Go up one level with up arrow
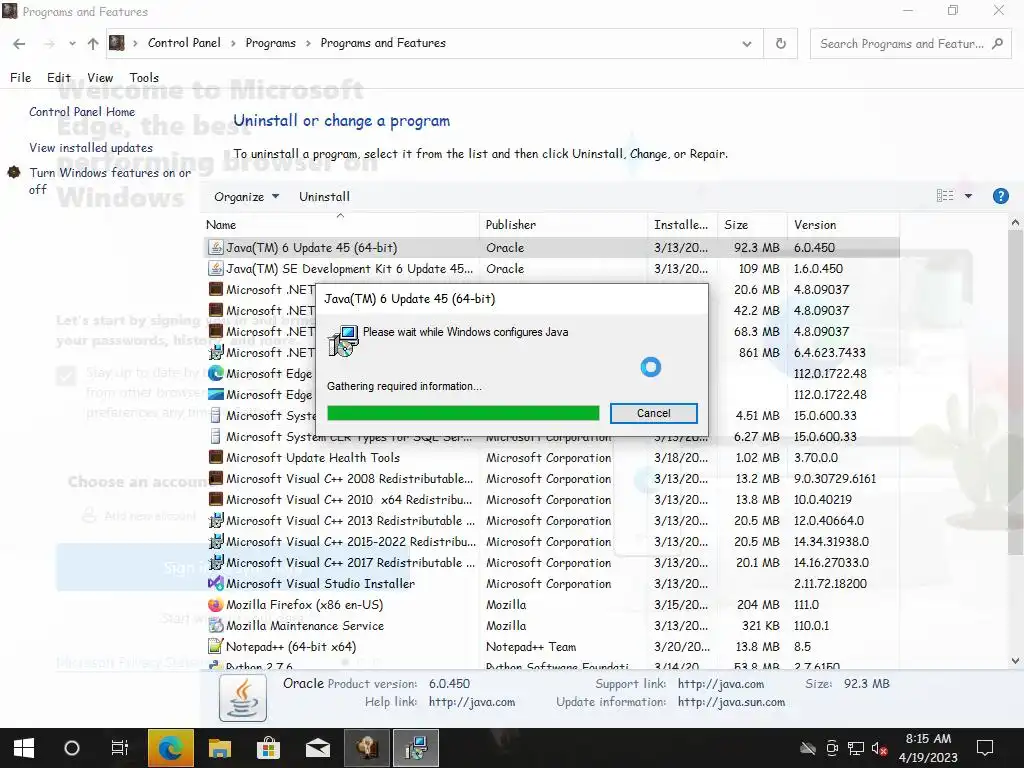 pyautogui.click(x=93, y=44)
